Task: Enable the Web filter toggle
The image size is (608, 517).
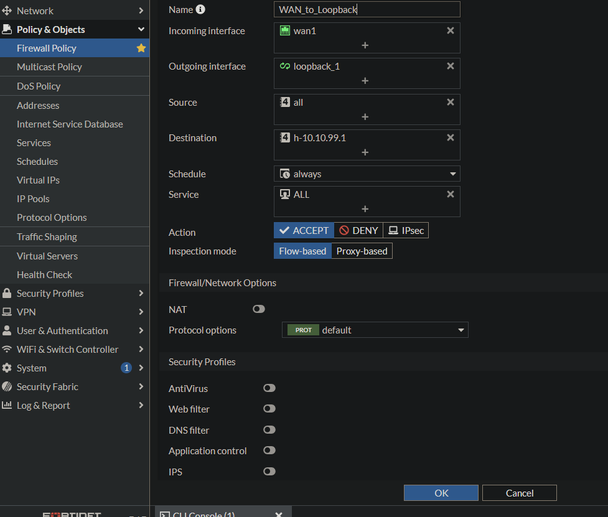Action: pos(269,409)
